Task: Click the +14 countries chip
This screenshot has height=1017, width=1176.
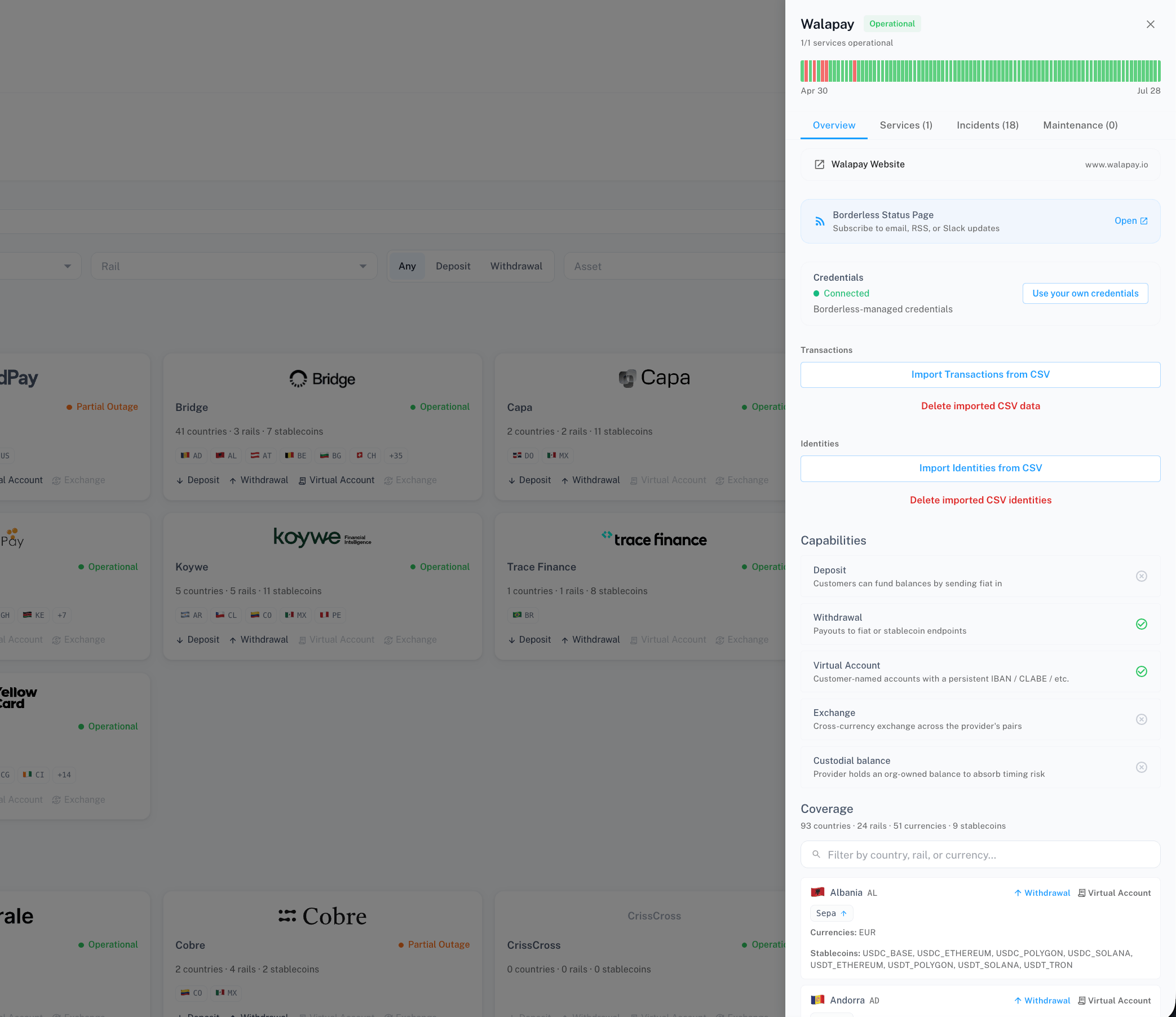Action: (x=64, y=775)
